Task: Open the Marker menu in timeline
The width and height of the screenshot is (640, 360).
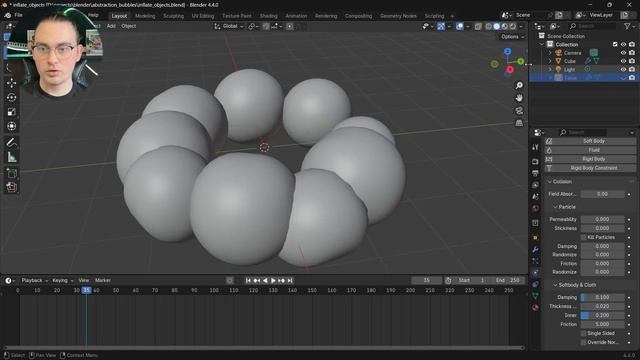Action: (103, 280)
